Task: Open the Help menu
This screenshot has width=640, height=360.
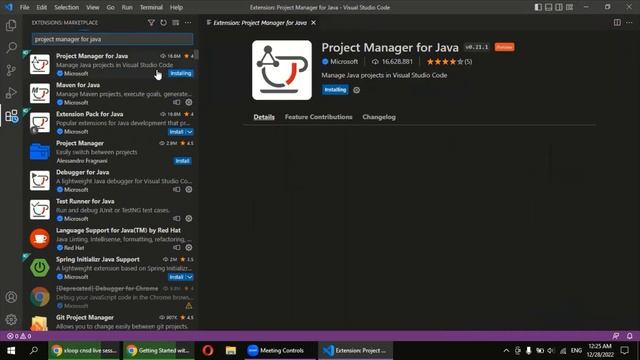Action: point(176,7)
